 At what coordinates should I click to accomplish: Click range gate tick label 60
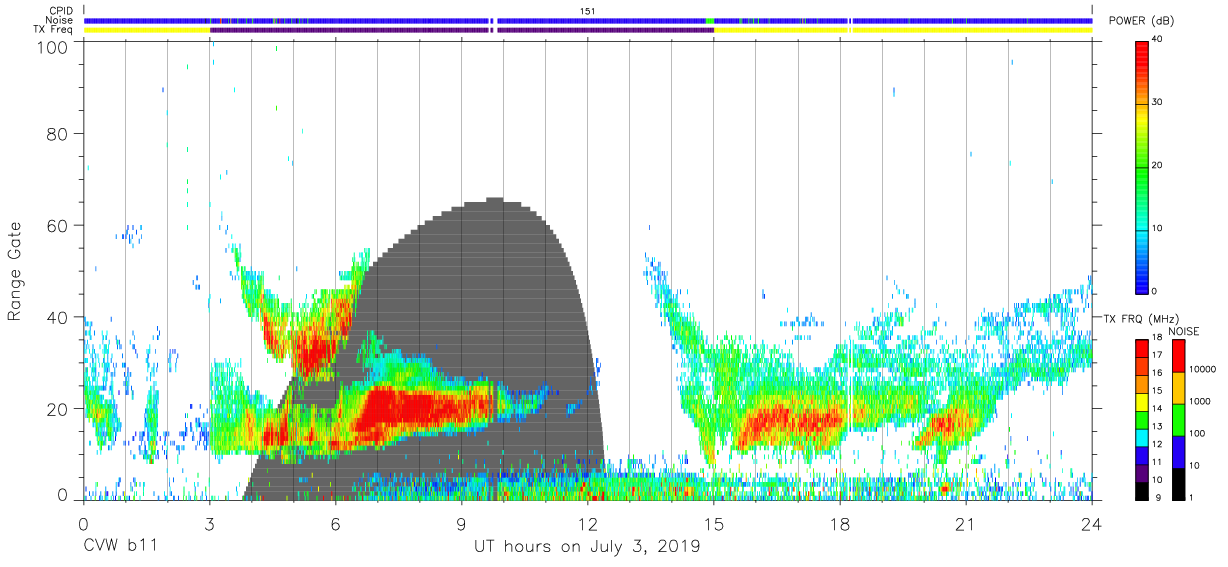click(56, 225)
